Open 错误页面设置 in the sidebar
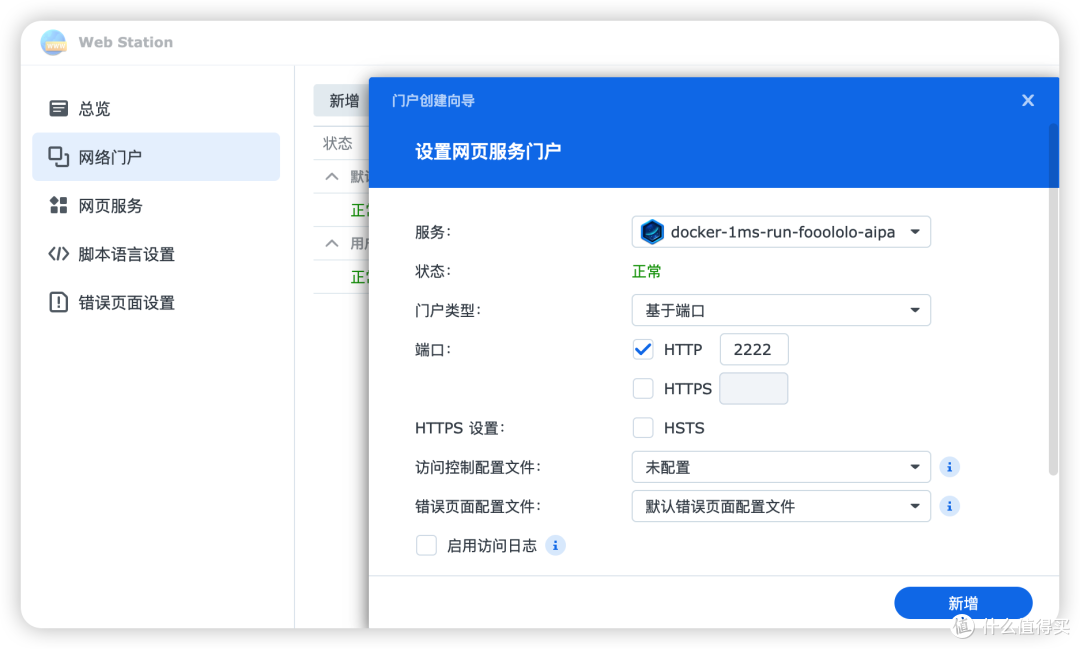1080x649 pixels. click(x=156, y=302)
